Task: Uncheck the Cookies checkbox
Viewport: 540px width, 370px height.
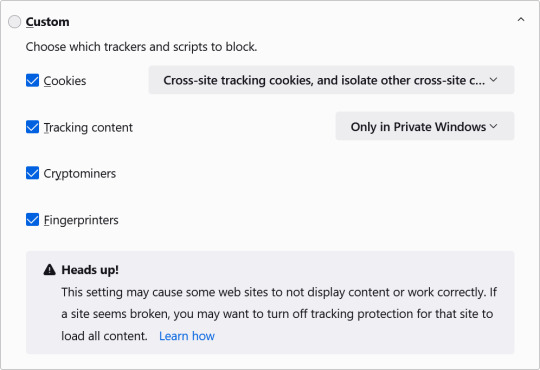Action: click(x=32, y=81)
